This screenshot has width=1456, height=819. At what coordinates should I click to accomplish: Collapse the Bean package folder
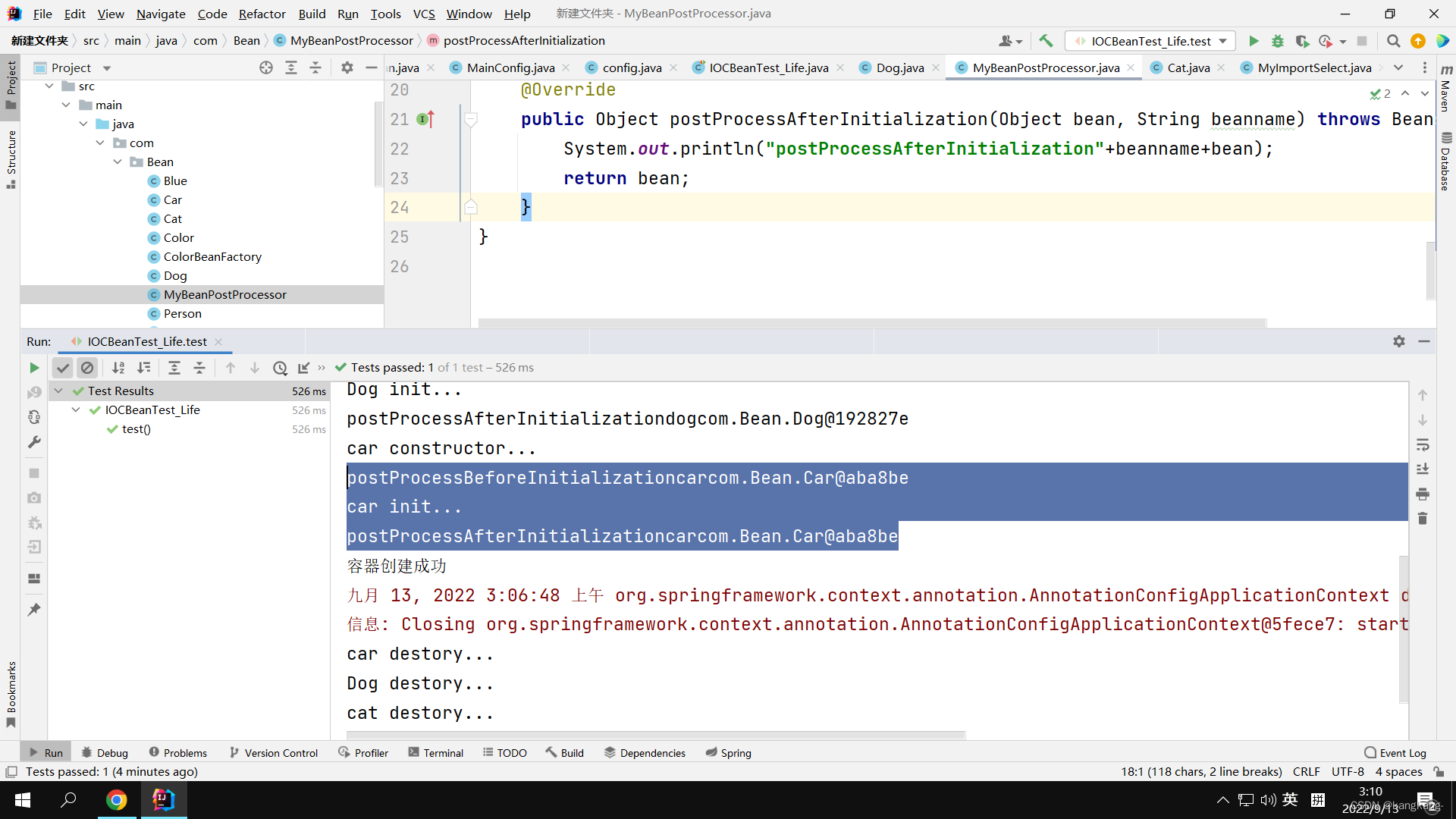[x=118, y=162]
